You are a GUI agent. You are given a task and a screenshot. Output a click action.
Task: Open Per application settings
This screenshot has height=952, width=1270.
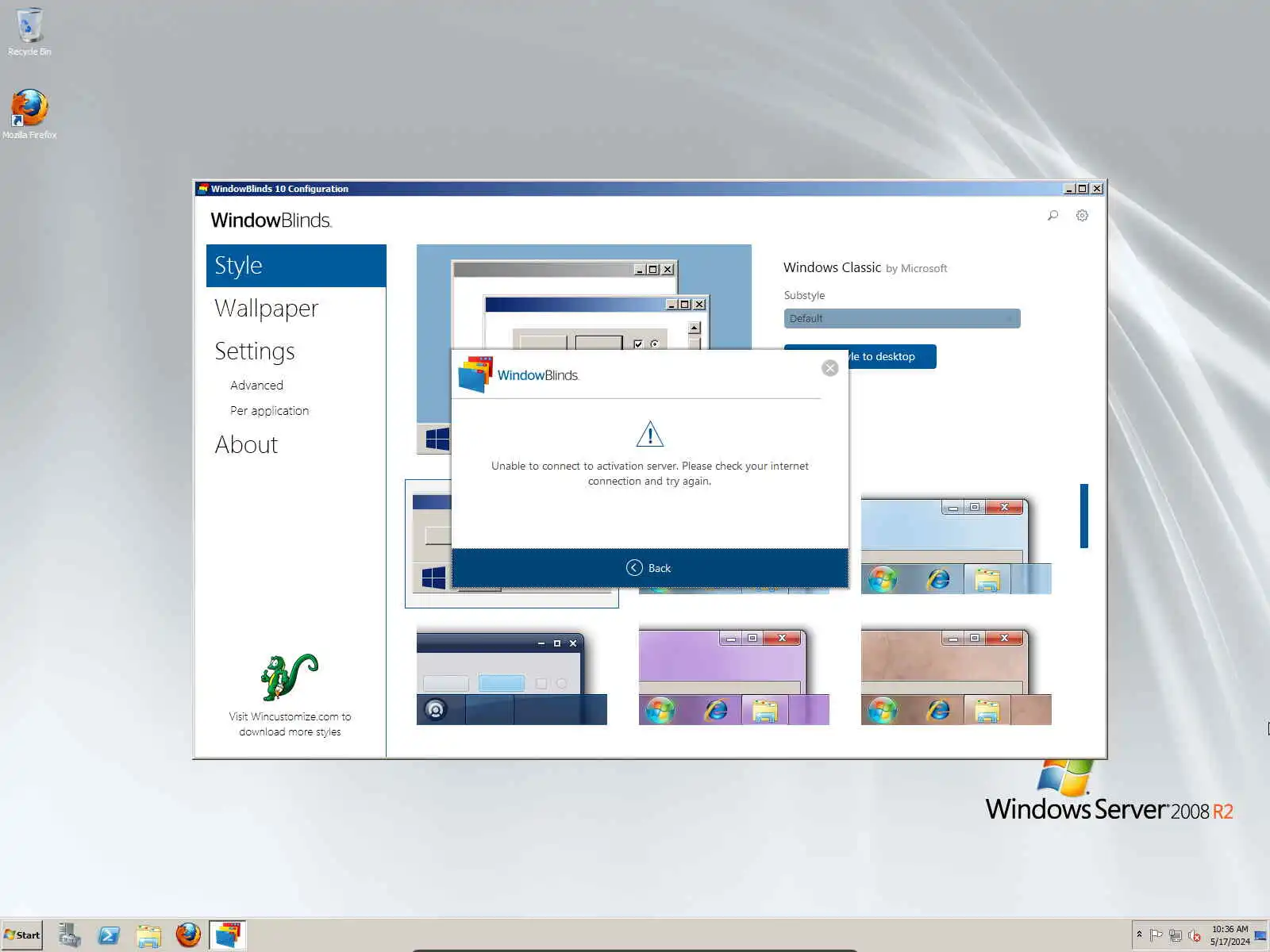click(x=269, y=411)
